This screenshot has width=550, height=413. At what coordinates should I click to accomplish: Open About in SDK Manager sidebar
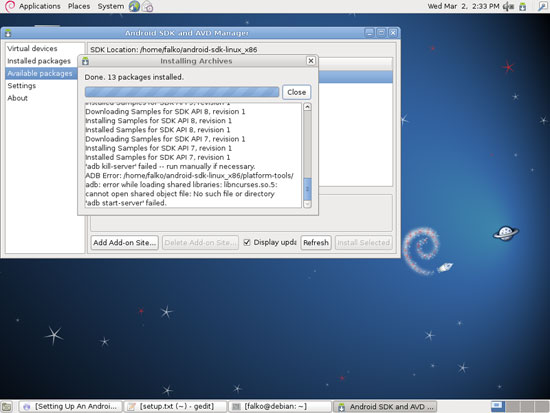click(x=18, y=98)
